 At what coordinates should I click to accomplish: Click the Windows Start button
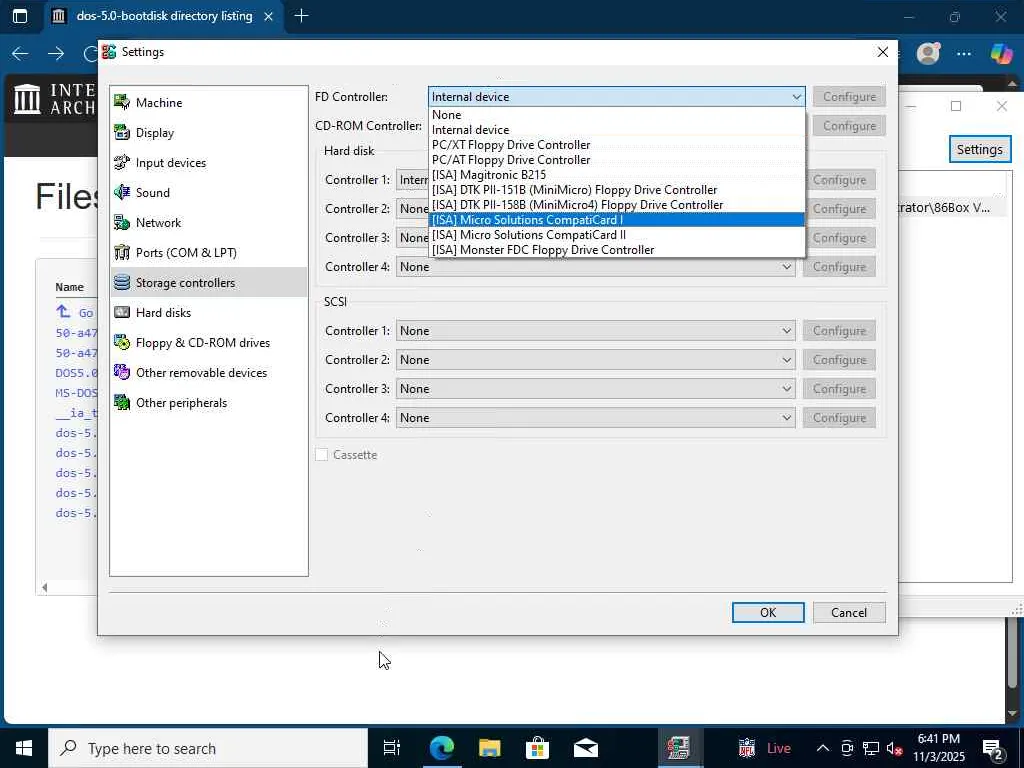coord(24,748)
